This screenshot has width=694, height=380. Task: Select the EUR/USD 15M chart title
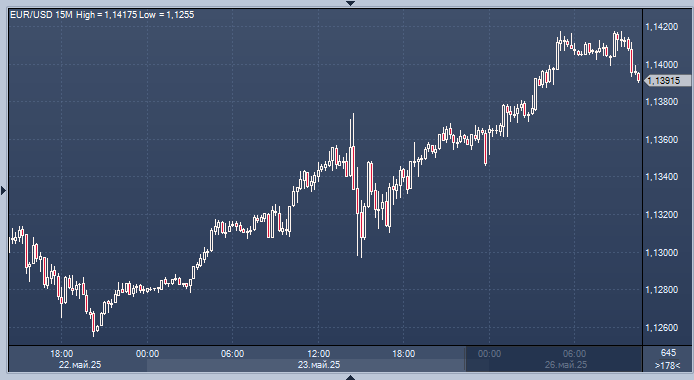click(41, 15)
